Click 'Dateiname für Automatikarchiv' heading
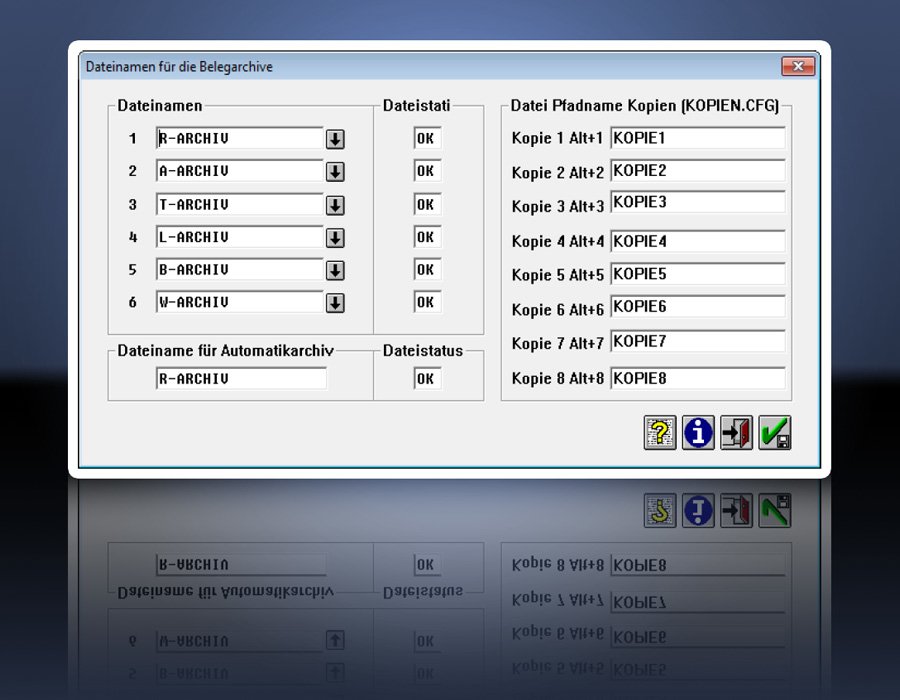The width and height of the screenshot is (900, 700). (226, 351)
